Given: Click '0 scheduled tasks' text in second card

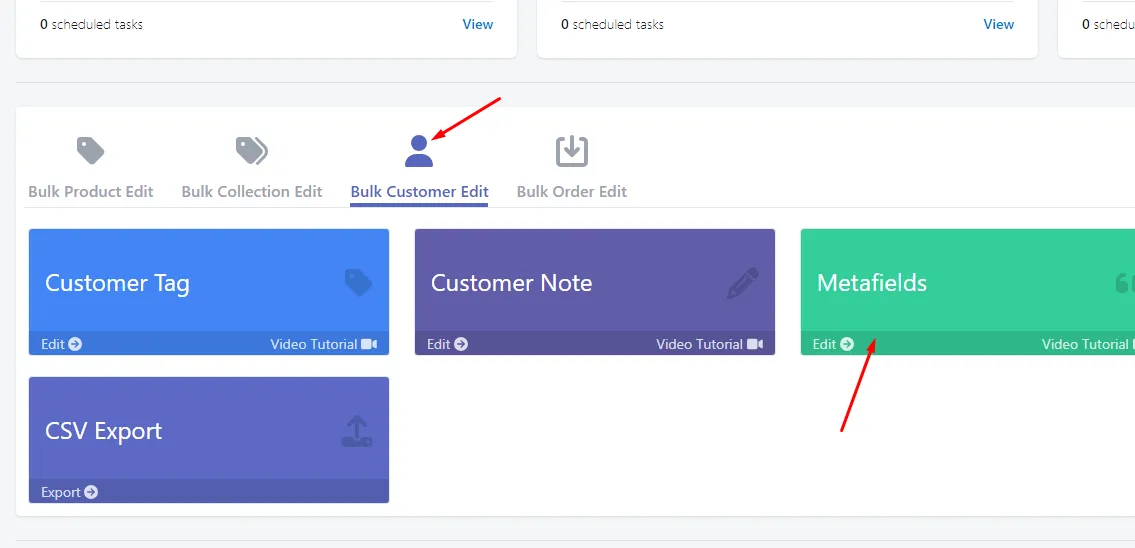Looking at the screenshot, I should click(612, 24).
